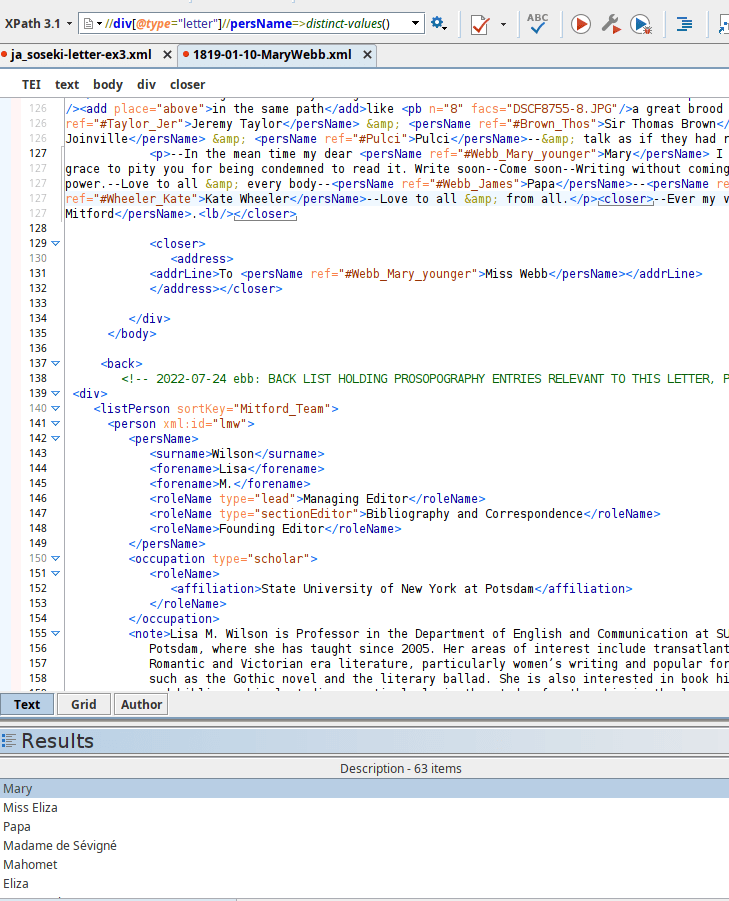This screenshot has width=729, height=901.
Task: Click the closer breadcrumb element
Action: coord(187,84)
